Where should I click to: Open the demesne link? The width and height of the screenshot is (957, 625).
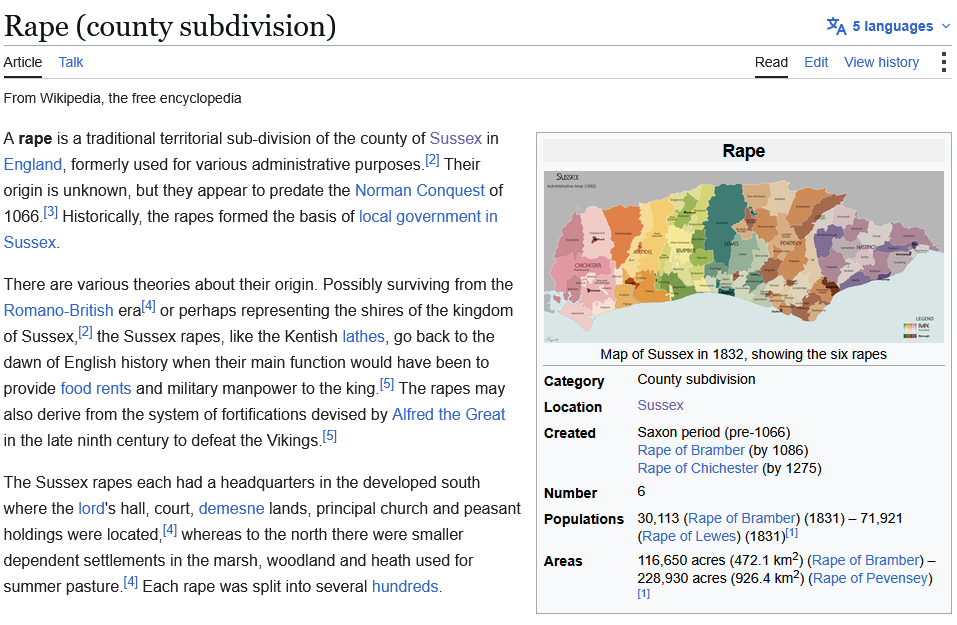[x=231, y=508]
